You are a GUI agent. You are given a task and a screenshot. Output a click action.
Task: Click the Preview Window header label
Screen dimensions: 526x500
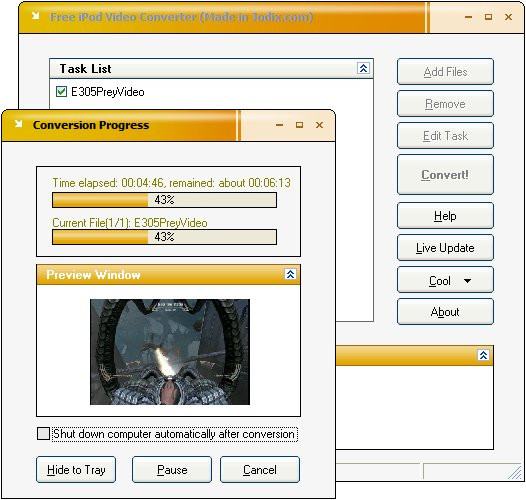point(93,274)
